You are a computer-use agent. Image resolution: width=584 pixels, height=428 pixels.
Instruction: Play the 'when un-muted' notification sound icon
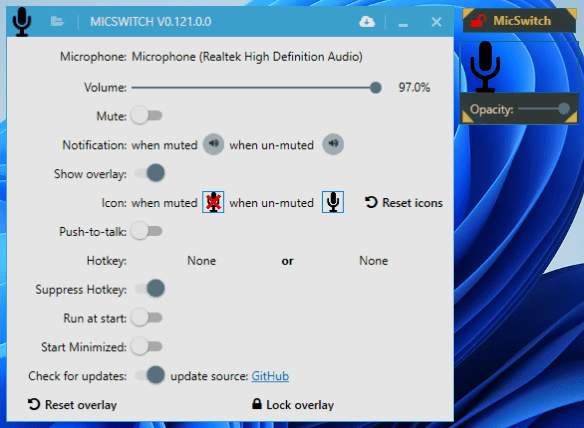click(333, 144)
